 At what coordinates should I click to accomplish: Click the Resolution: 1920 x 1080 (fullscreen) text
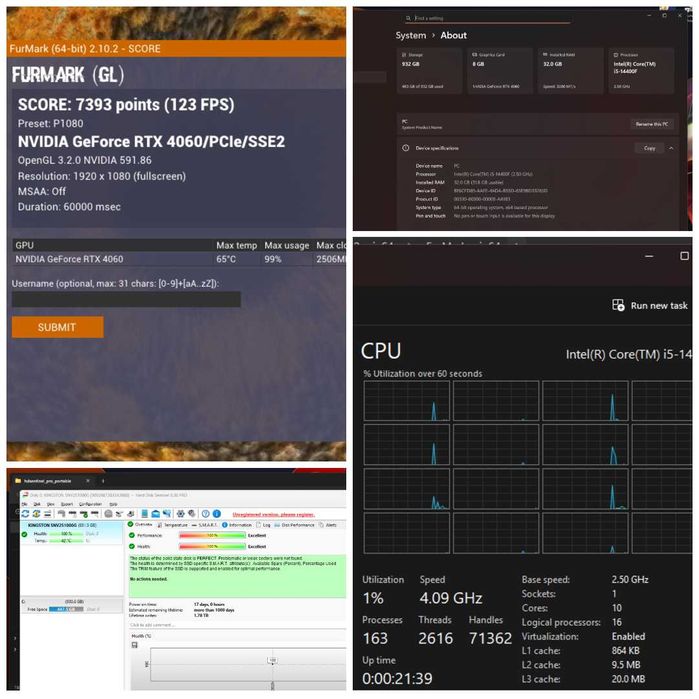(x=102, y=176)
